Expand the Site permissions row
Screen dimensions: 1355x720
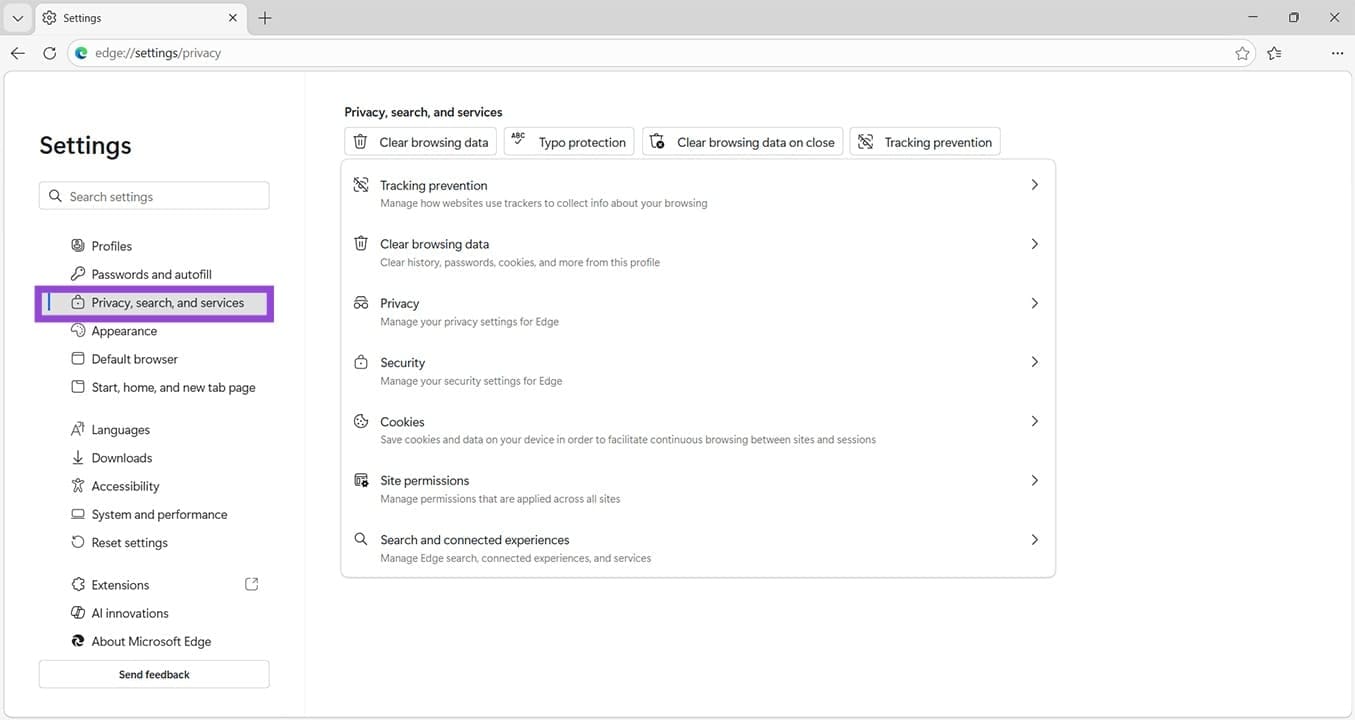(x=1034, y=480)
